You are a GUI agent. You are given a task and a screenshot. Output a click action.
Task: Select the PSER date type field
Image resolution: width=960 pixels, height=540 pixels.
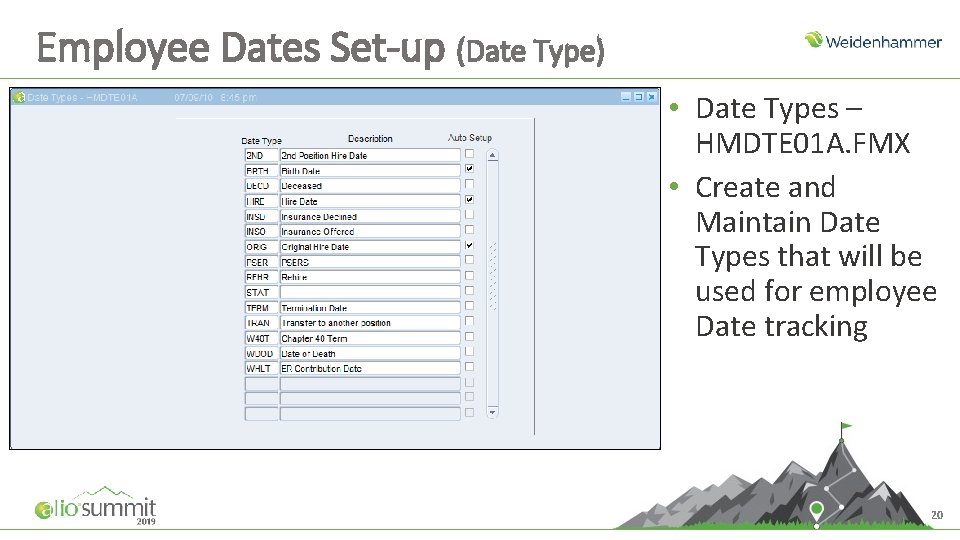click(x=261, y=262)
